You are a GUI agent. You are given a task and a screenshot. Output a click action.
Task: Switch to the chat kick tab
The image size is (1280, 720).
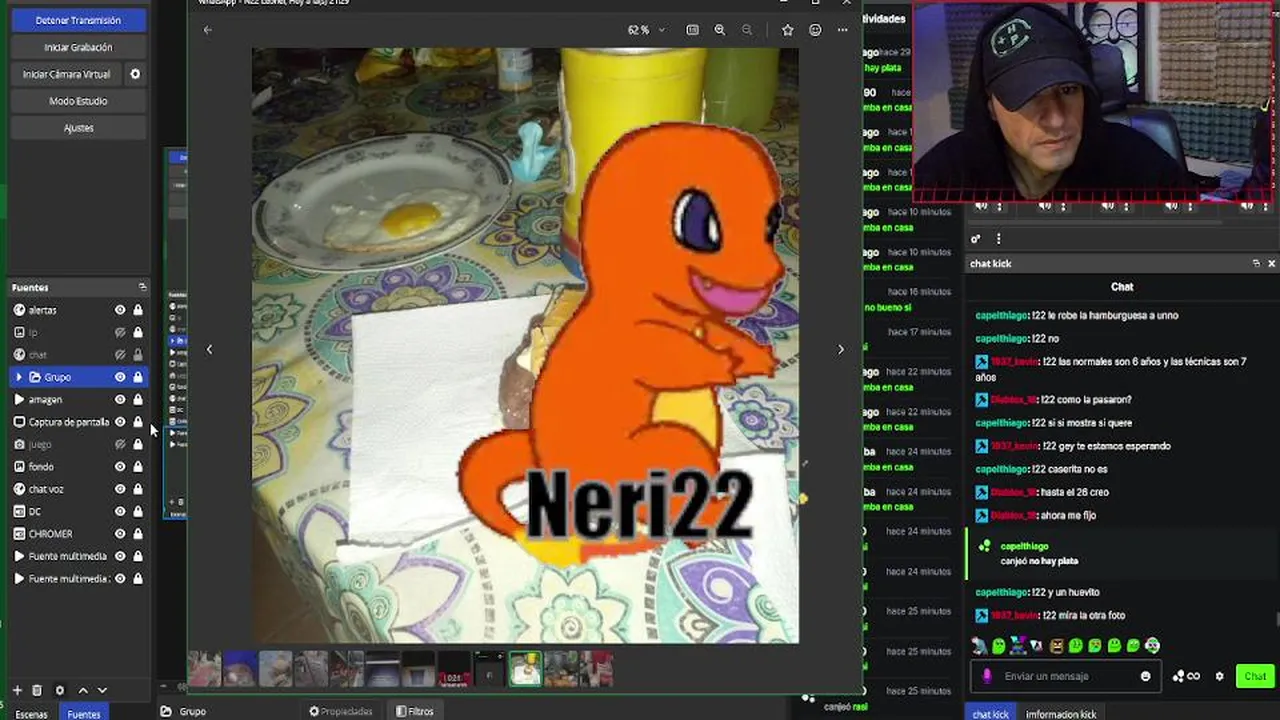pyautogui.click(x=991, y=714)
